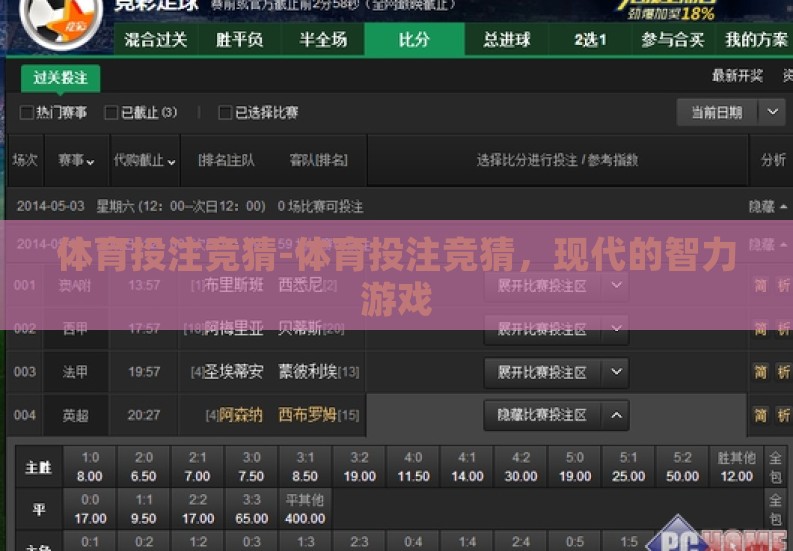
Task: Open 简 icon for match 003
Action: click(761, 372)
